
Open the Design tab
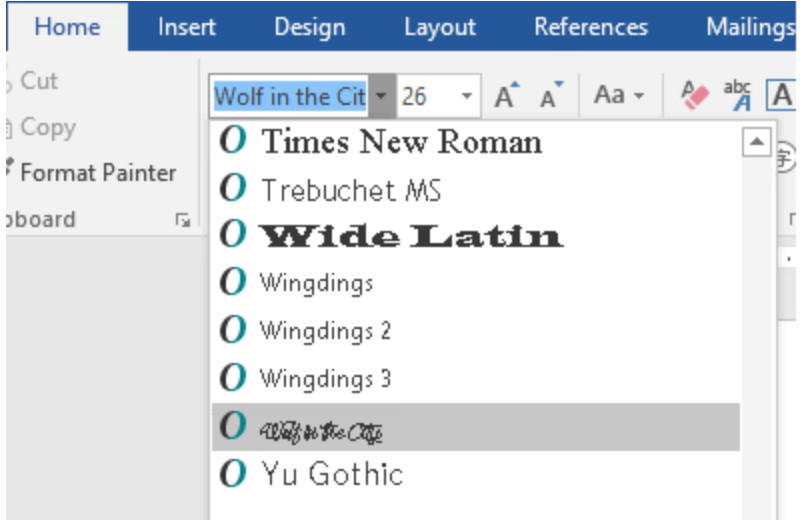tap(310, 27)
